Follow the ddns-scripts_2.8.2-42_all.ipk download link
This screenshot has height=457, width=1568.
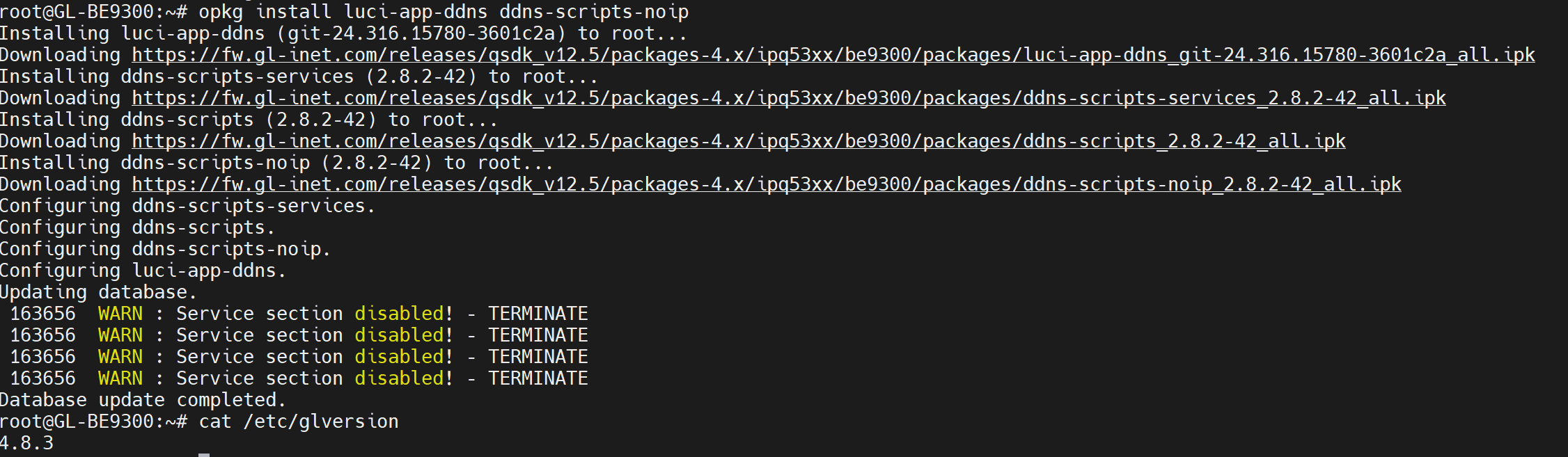coord(738,141)
